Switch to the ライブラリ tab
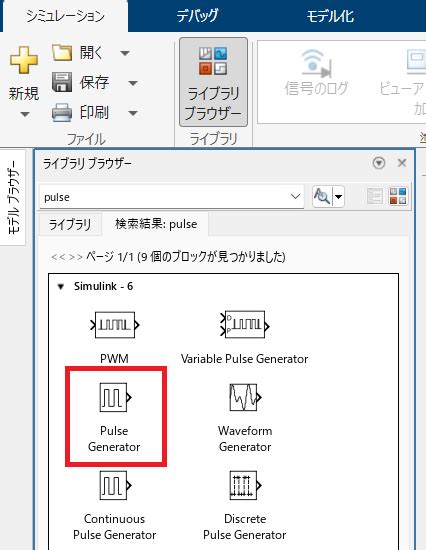 tap(70, 224)
